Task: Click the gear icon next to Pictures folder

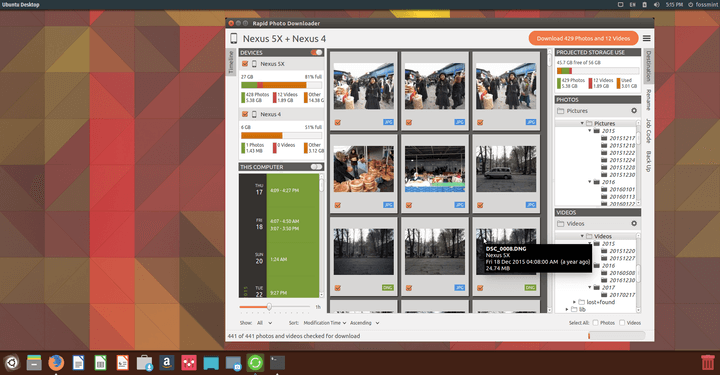Action: pos(634,111)
